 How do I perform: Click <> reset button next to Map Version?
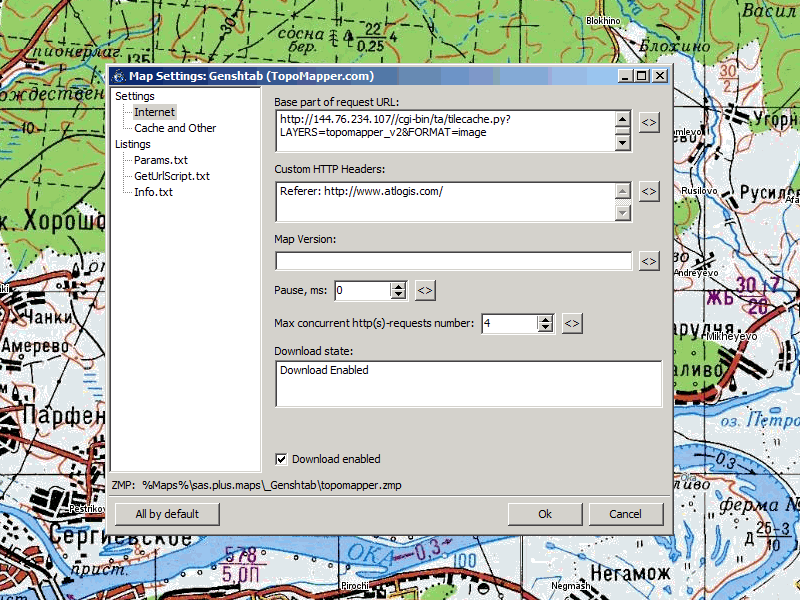(649, 261)
